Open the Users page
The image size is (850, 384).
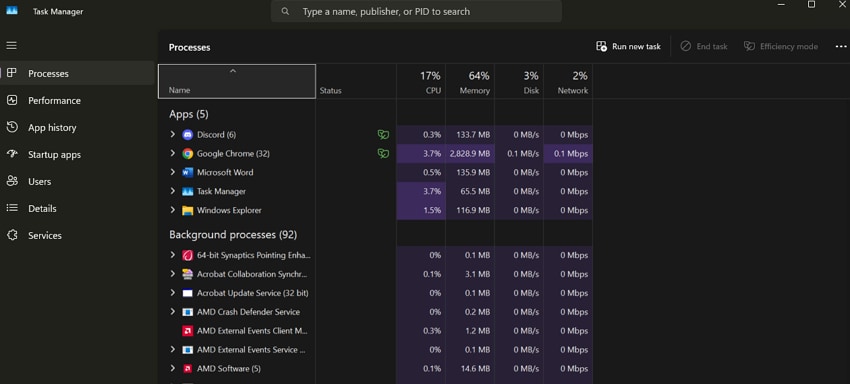(78, 181)
